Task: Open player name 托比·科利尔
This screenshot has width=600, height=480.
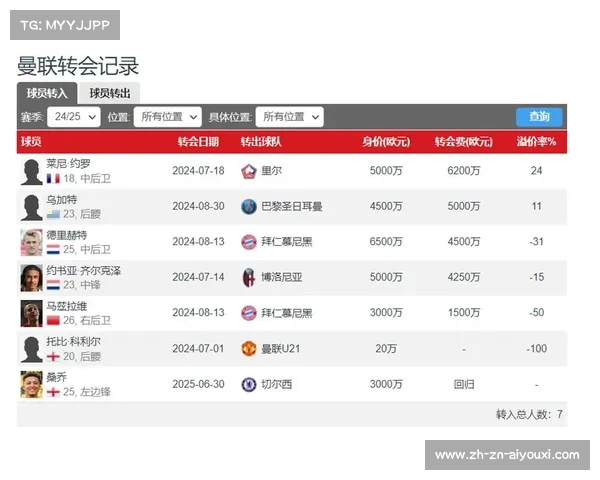Action: click(73, 341)
